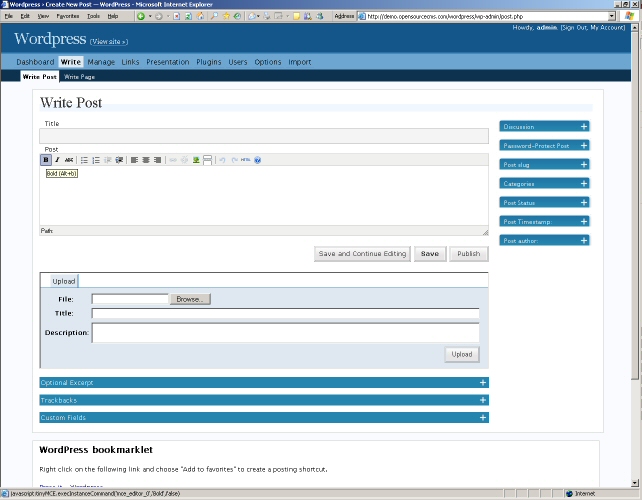Image resolution: width=642 pixels, height=500 pixels.
Task: Open editor help via the question mark icon
Action: click(257, 160)
